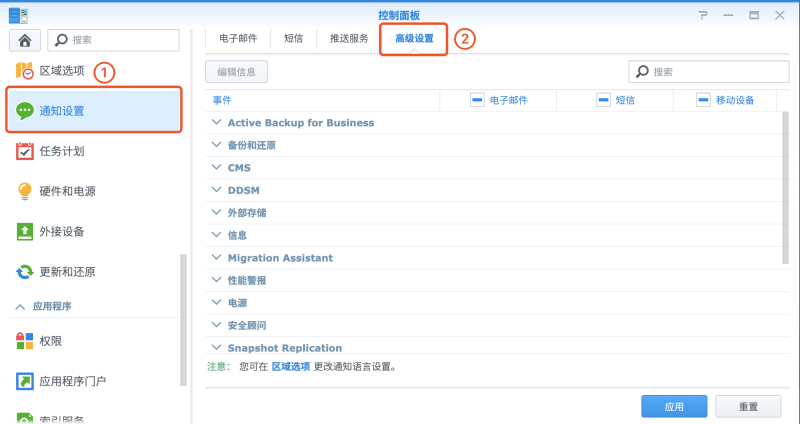Toggle the 移动设备 column checkbox

pyautogui.click(x=703, y=100)
